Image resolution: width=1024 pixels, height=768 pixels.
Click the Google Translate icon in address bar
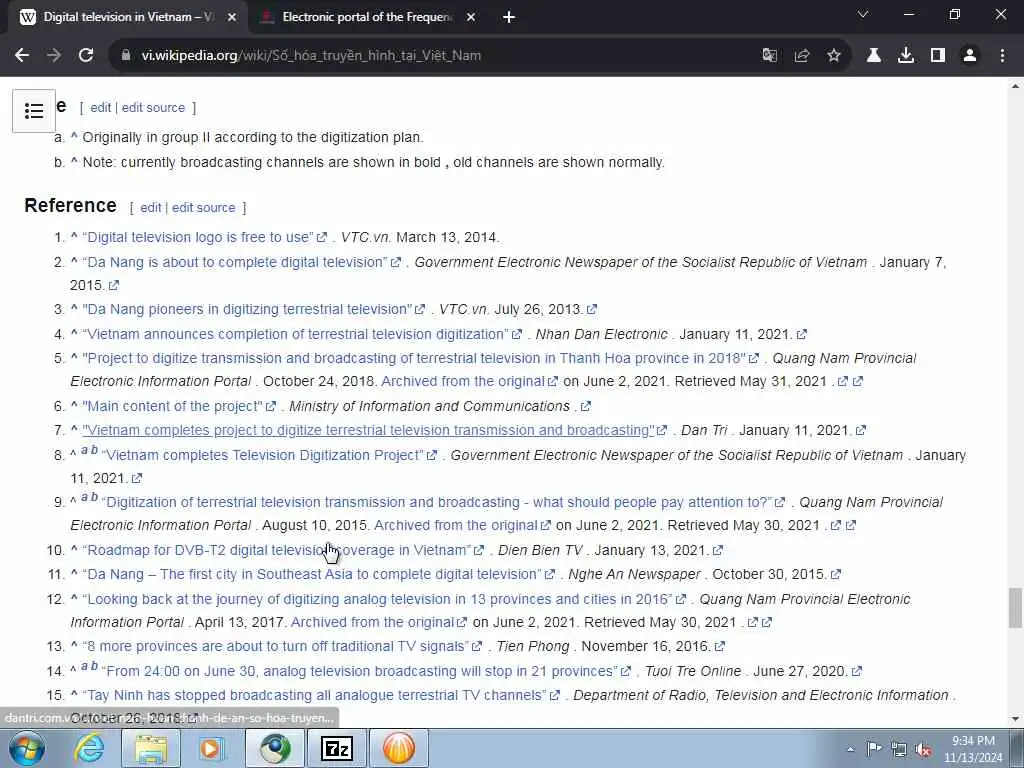pyautogui.click(x=770, y=56)
